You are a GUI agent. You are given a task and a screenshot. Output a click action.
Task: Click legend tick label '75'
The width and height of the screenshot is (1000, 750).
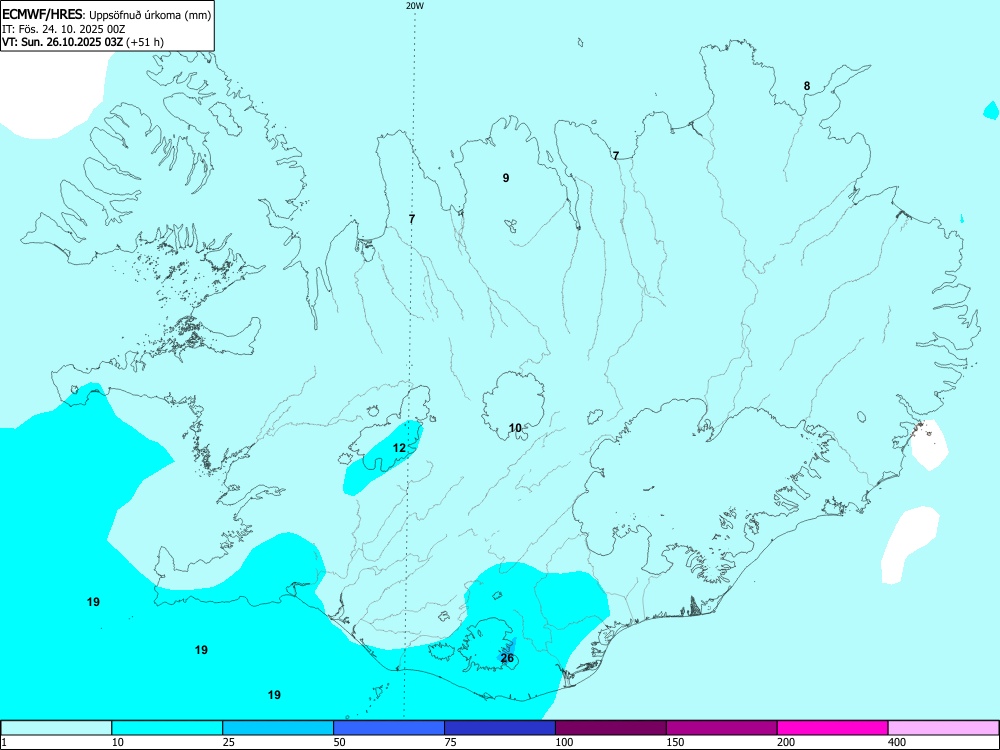(x=451, y=742)
